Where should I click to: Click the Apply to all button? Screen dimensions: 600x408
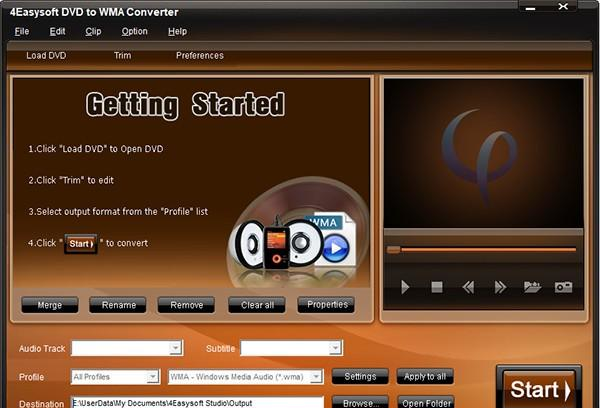tap(425, 377)
